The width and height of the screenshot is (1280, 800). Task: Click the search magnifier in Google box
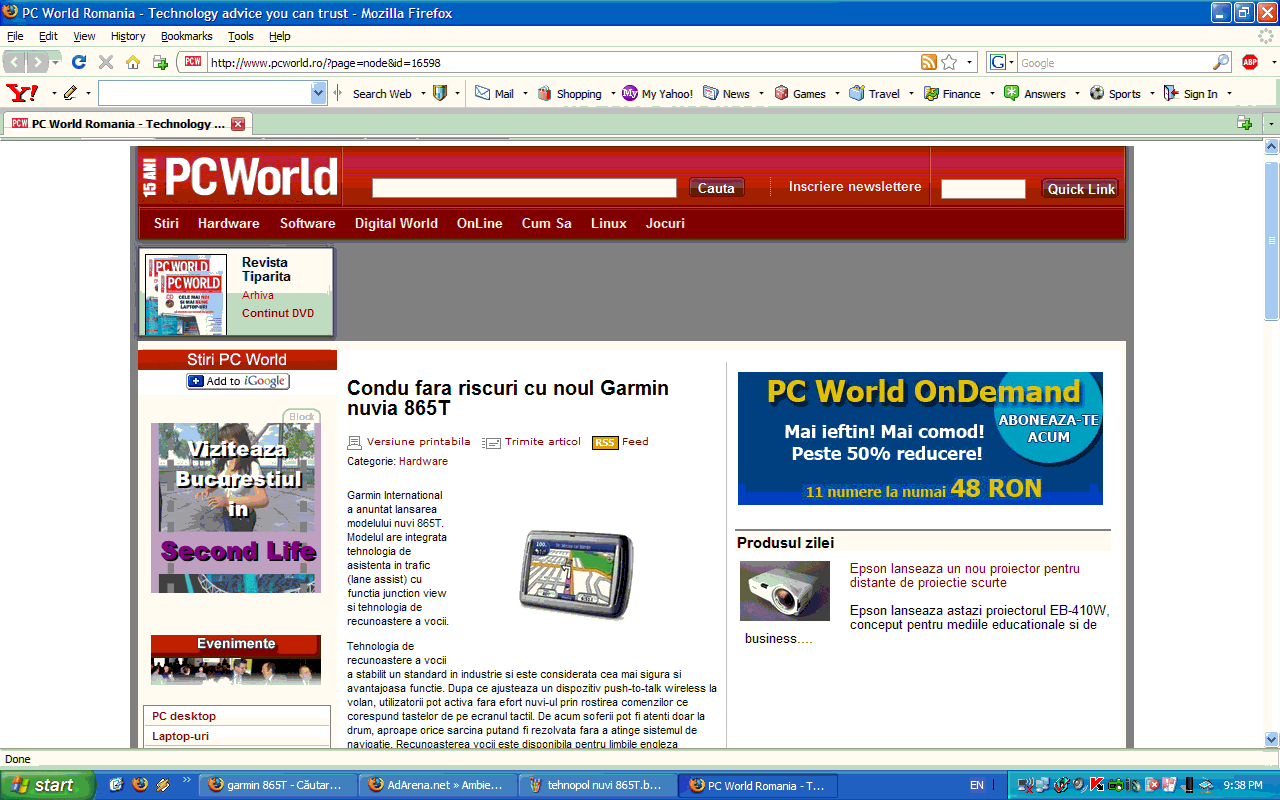tap(1221, 62)
